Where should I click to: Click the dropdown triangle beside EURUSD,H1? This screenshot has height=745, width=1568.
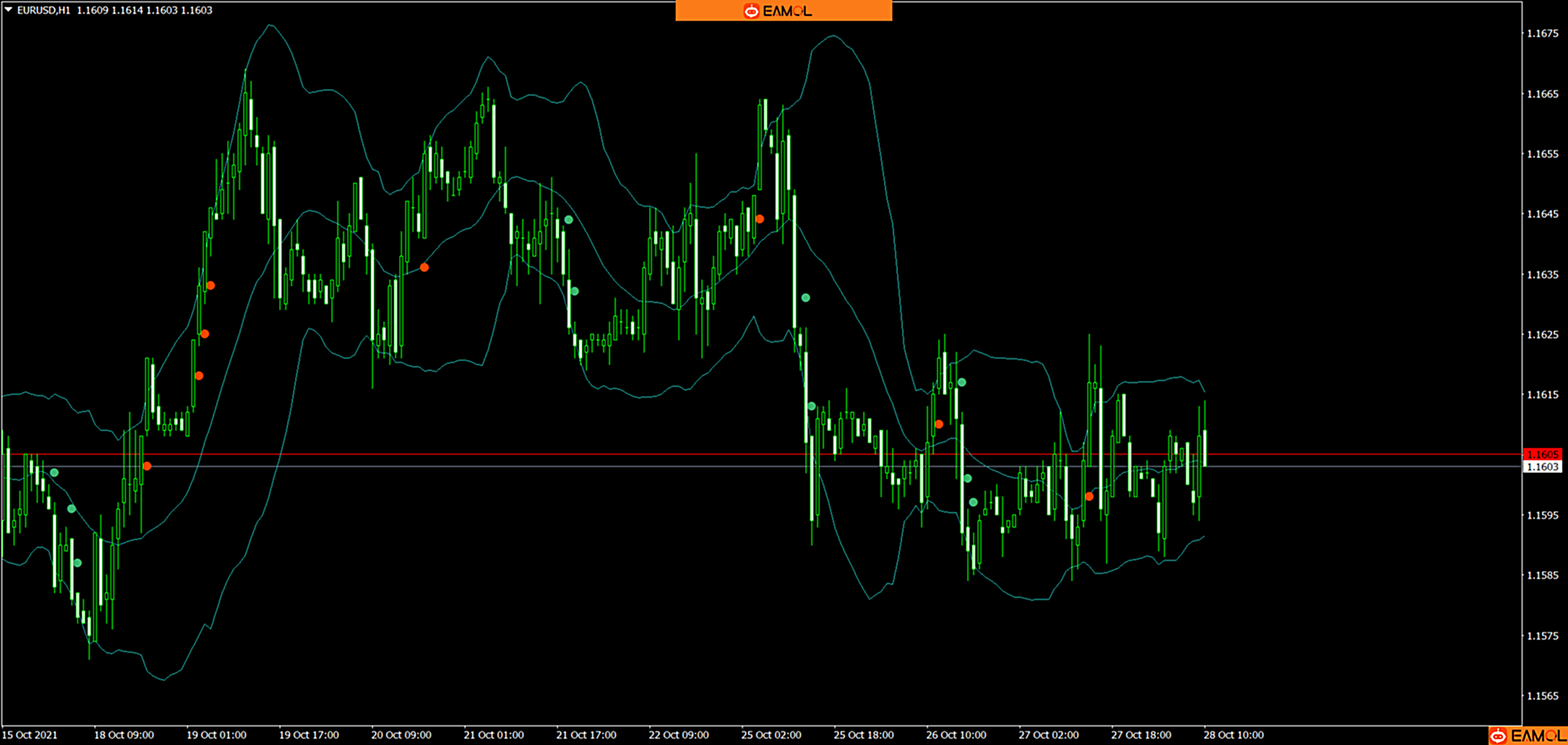(x=9, y=10)
